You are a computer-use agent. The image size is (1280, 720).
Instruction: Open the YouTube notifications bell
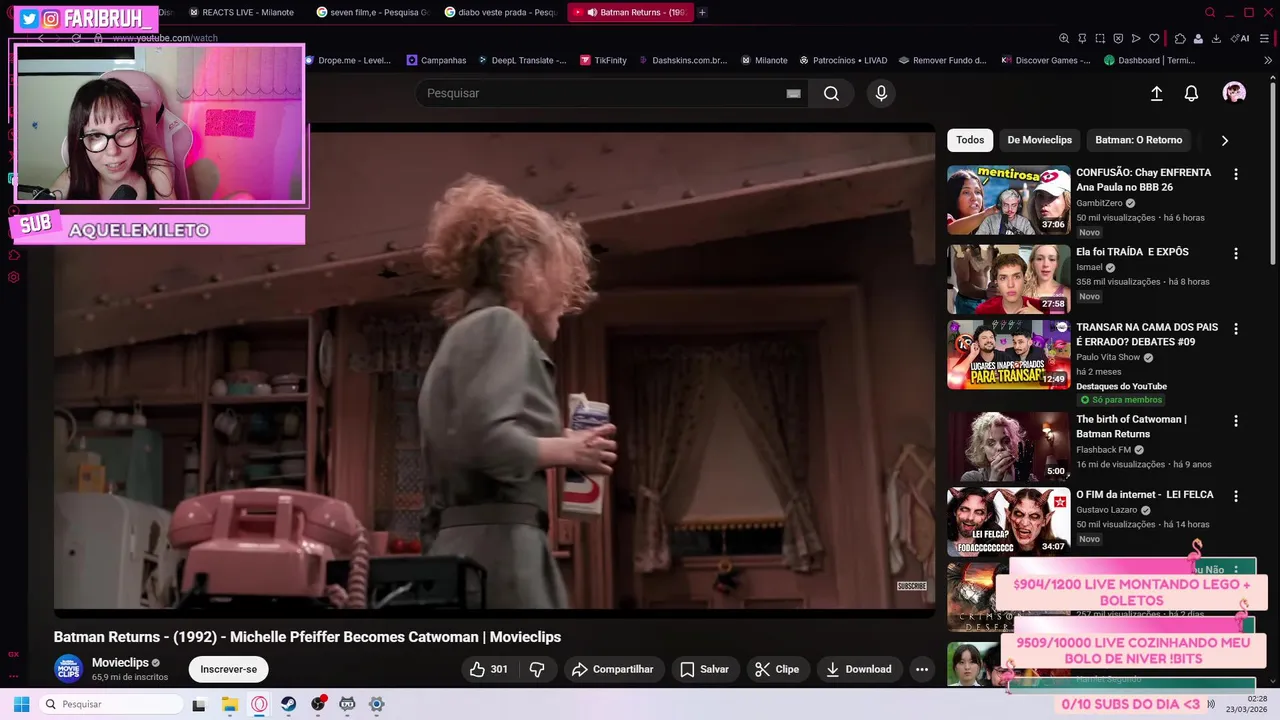pos(1191,93)
